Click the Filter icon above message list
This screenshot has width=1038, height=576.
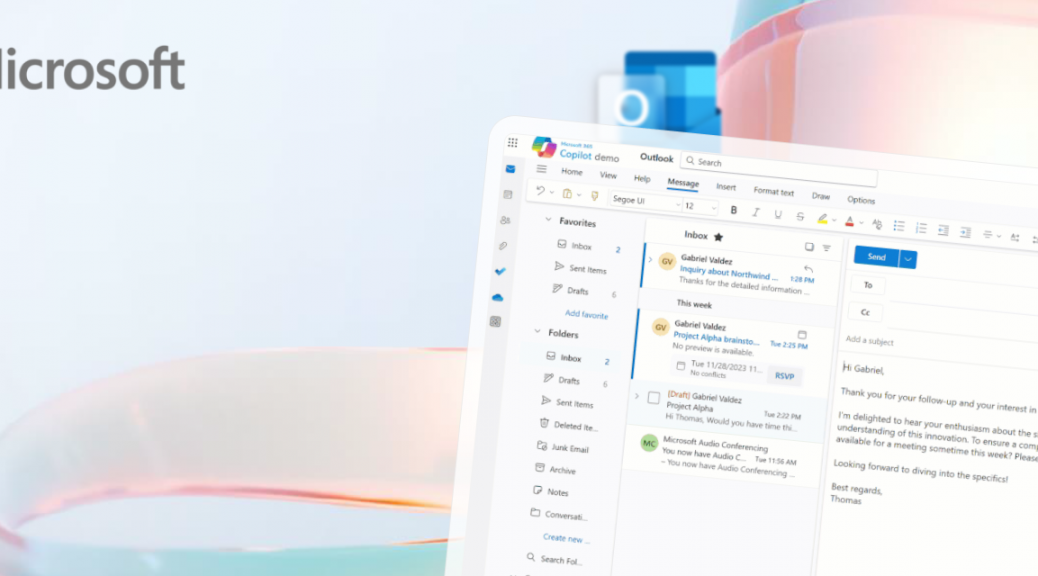[x=827, y=248]
